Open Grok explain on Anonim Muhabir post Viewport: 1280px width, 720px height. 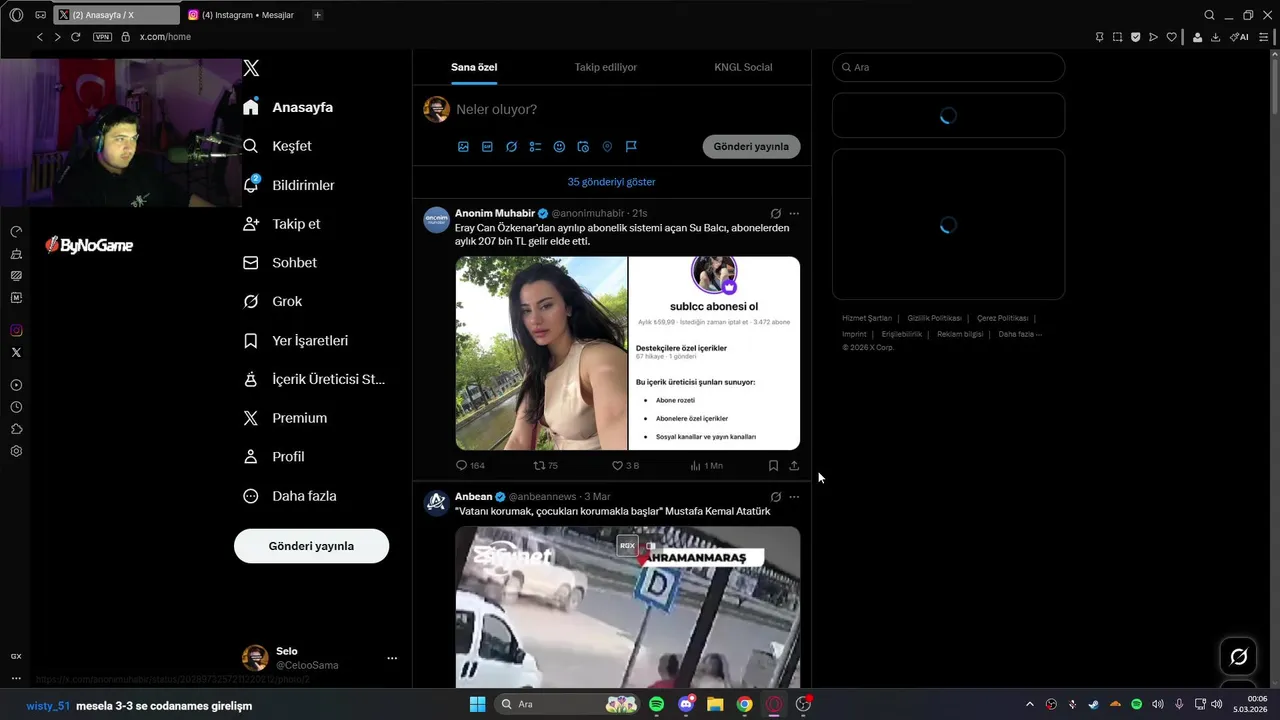775,213
